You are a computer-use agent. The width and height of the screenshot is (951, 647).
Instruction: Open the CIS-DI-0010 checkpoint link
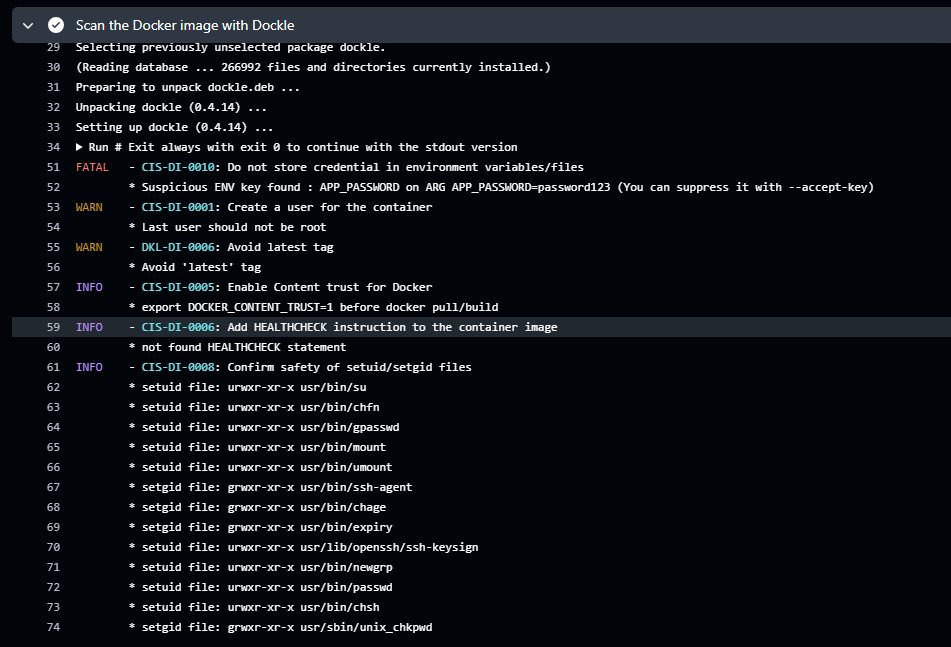click(x=178, y=167)
